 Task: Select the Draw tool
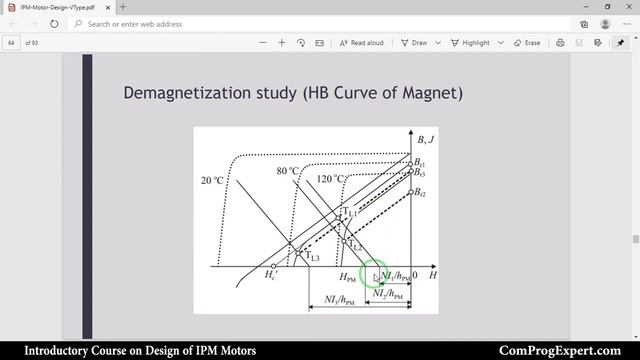(414, 43)
